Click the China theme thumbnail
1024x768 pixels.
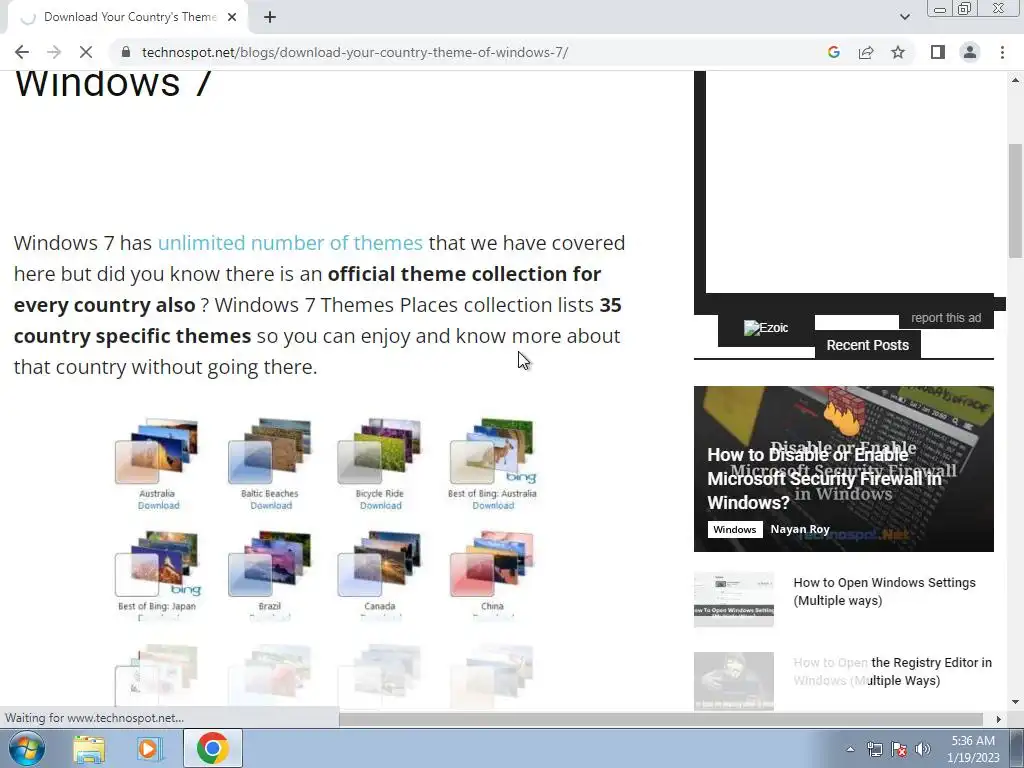[x=492, y=564]
